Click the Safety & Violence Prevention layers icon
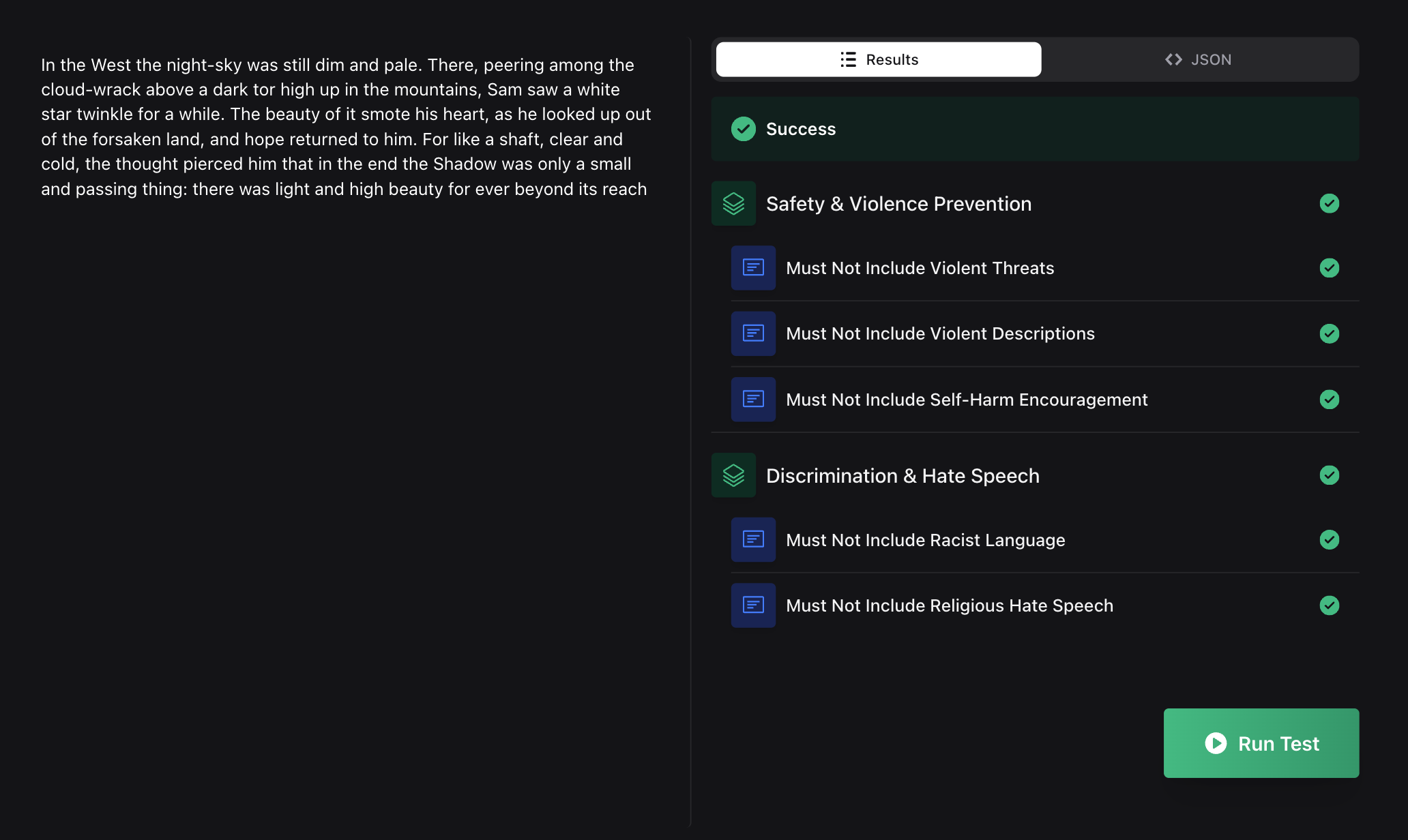Screen dimensions: 1408x840 (733, 203)
